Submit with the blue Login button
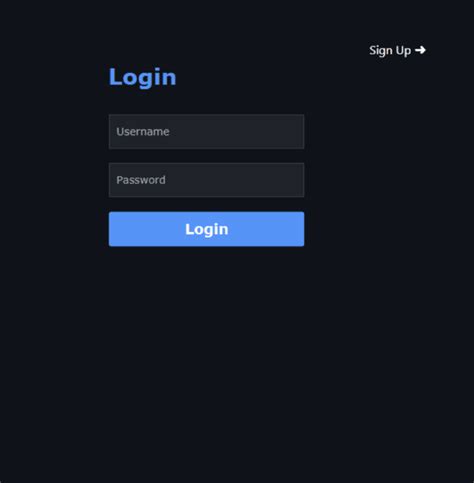 pyautogui.click(x=206, y=229)
